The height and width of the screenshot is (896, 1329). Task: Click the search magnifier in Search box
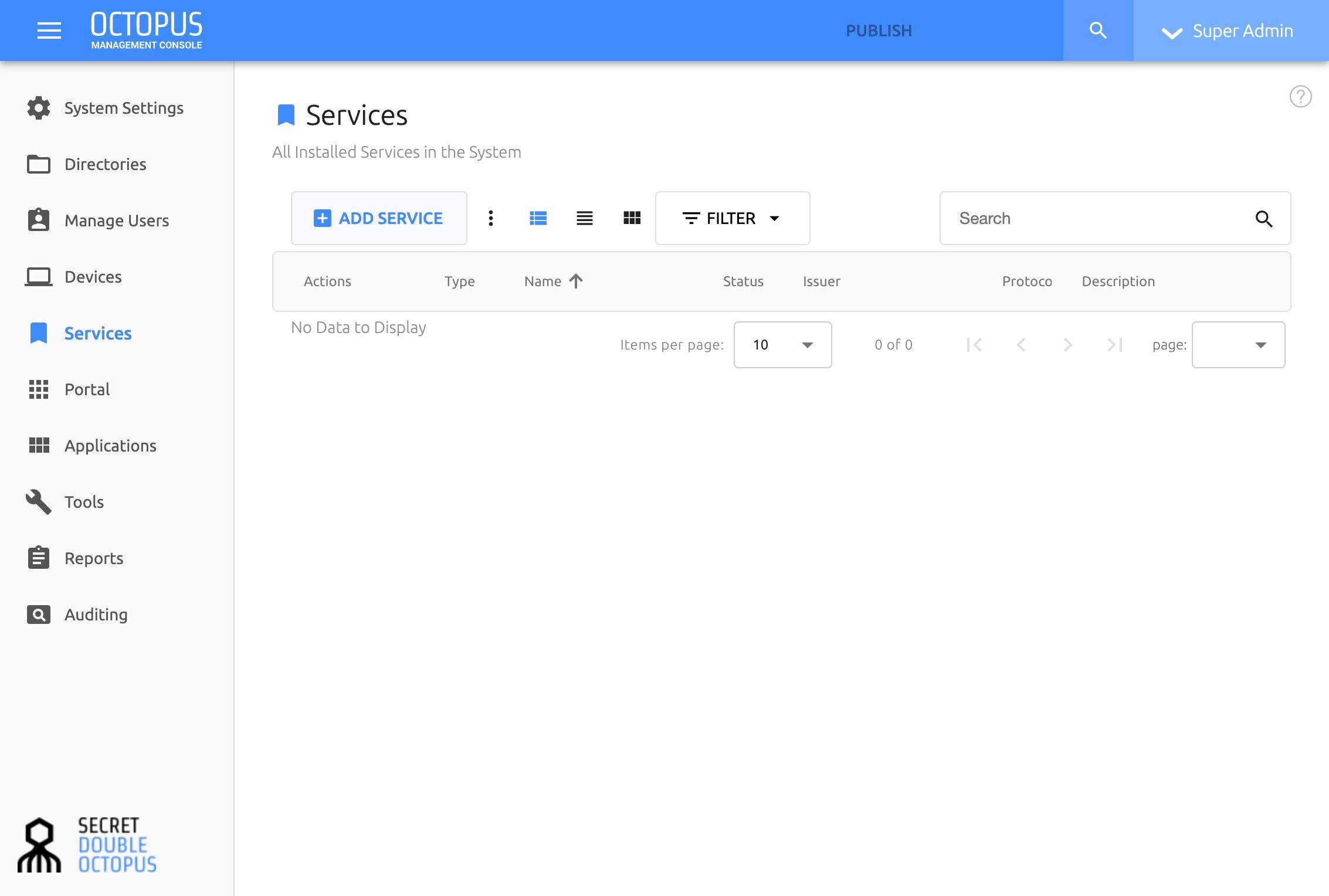click(1264, 219)
